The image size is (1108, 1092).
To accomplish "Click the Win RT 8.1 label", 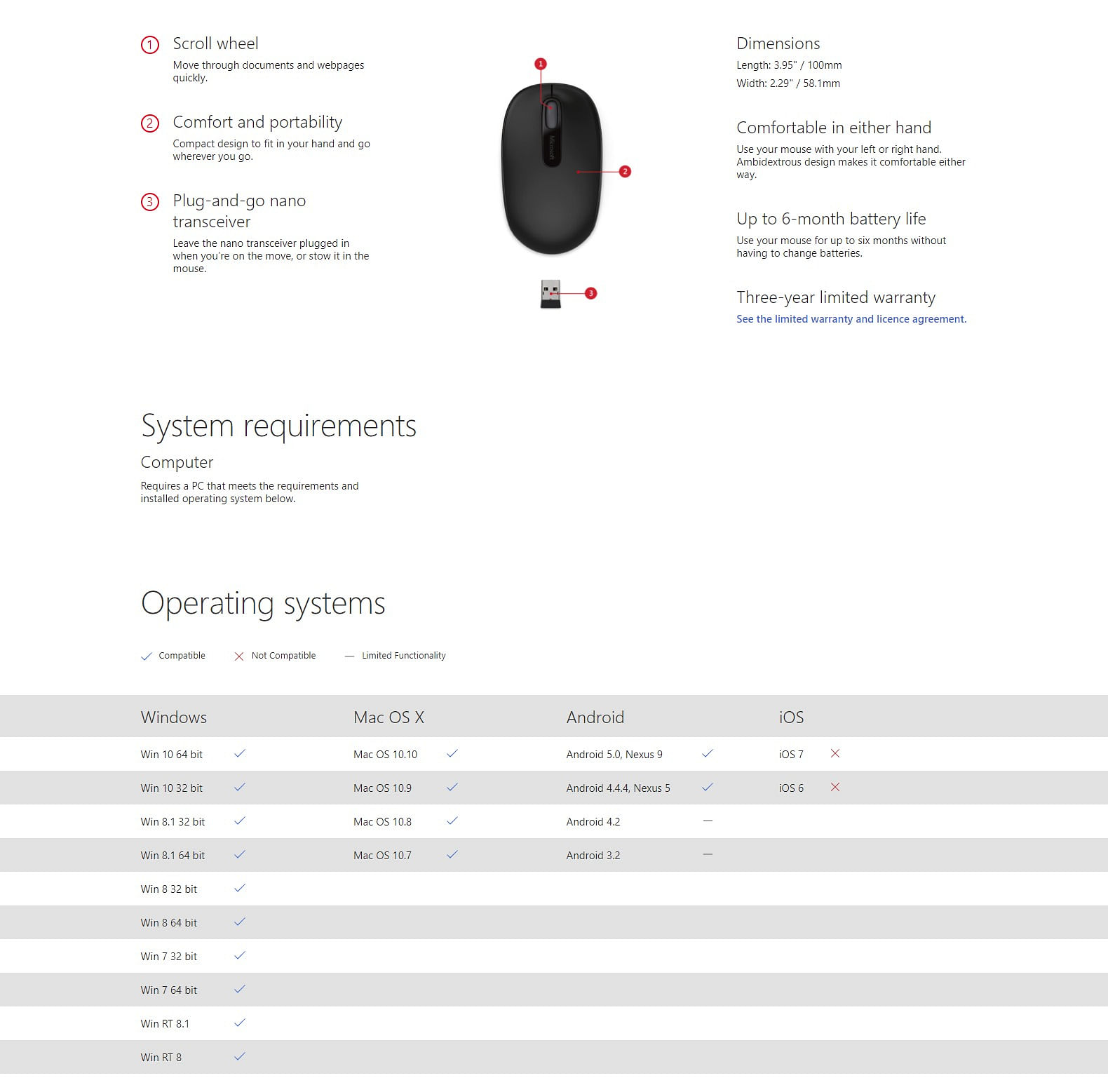I will (165, 1024).
